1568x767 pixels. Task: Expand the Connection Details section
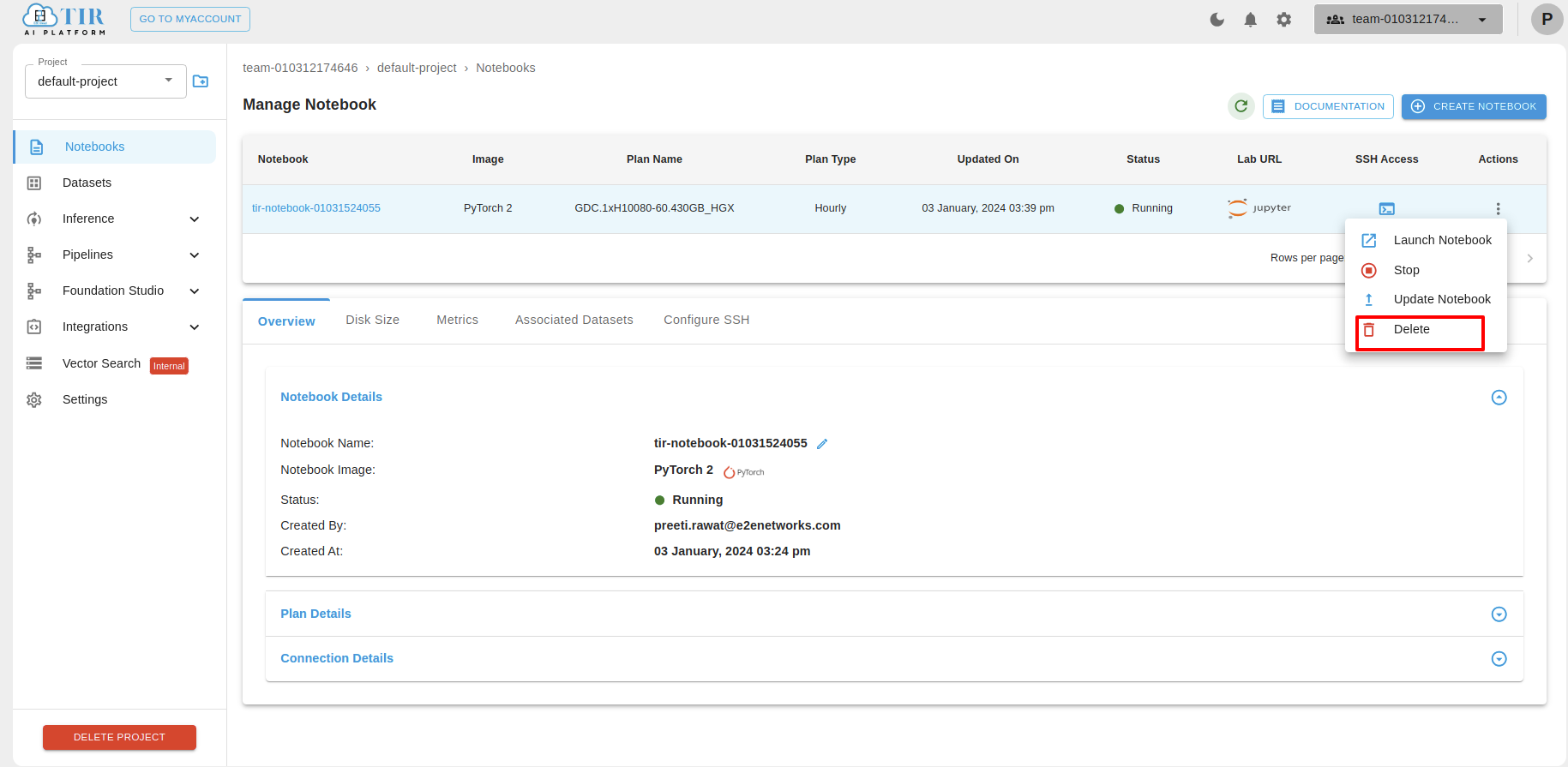pyautogui.click(x=1499, y=658)
